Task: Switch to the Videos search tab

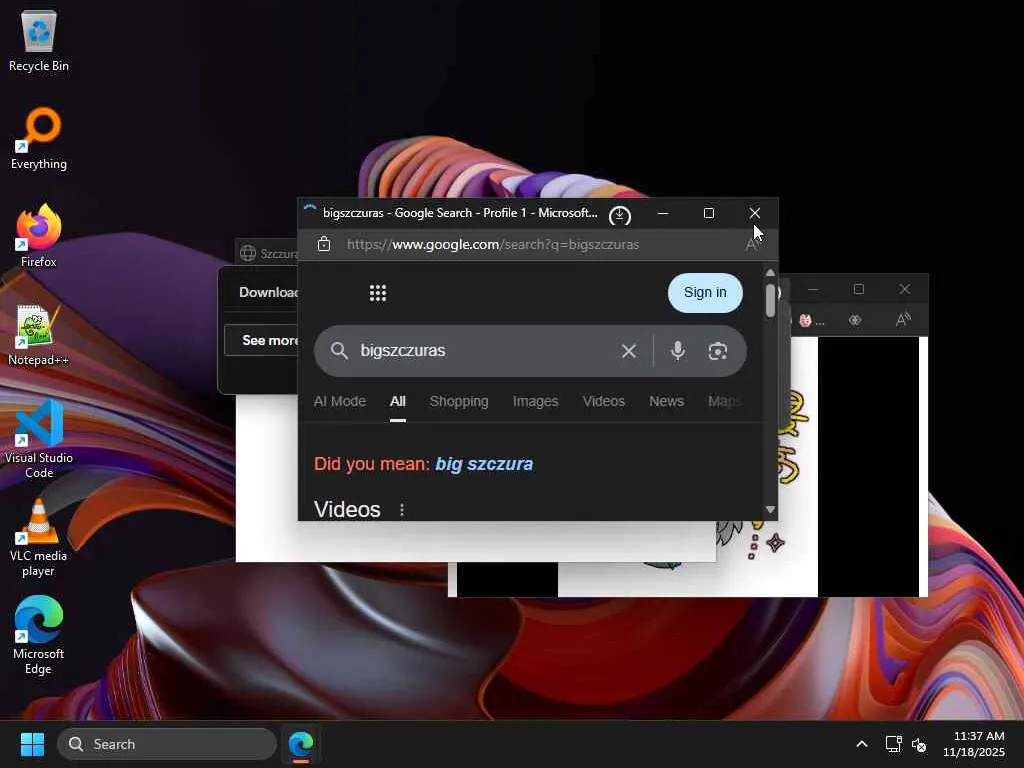Action: (603, 401)
